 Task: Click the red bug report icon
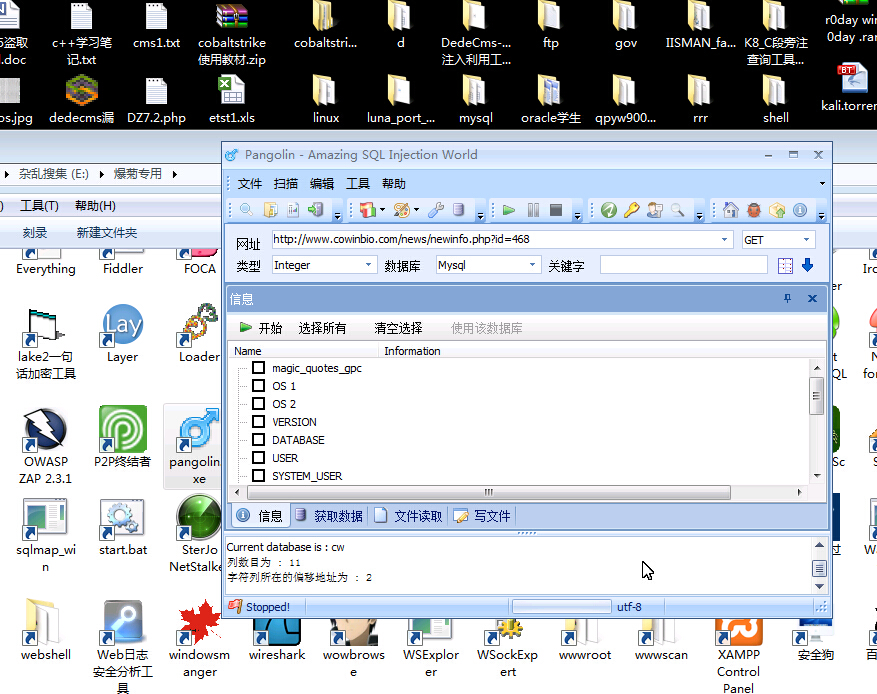tap(754, 210)
